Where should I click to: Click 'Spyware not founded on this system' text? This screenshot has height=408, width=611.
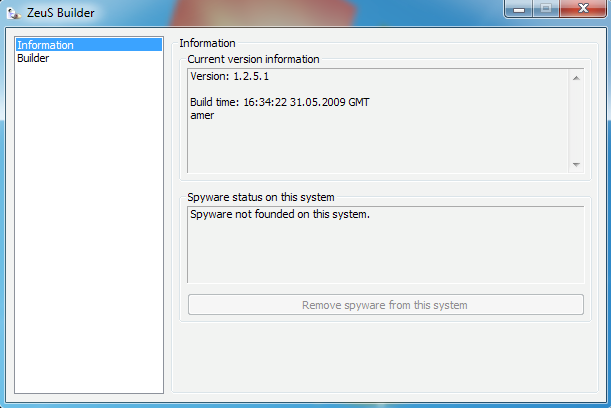tap(280, 214)
